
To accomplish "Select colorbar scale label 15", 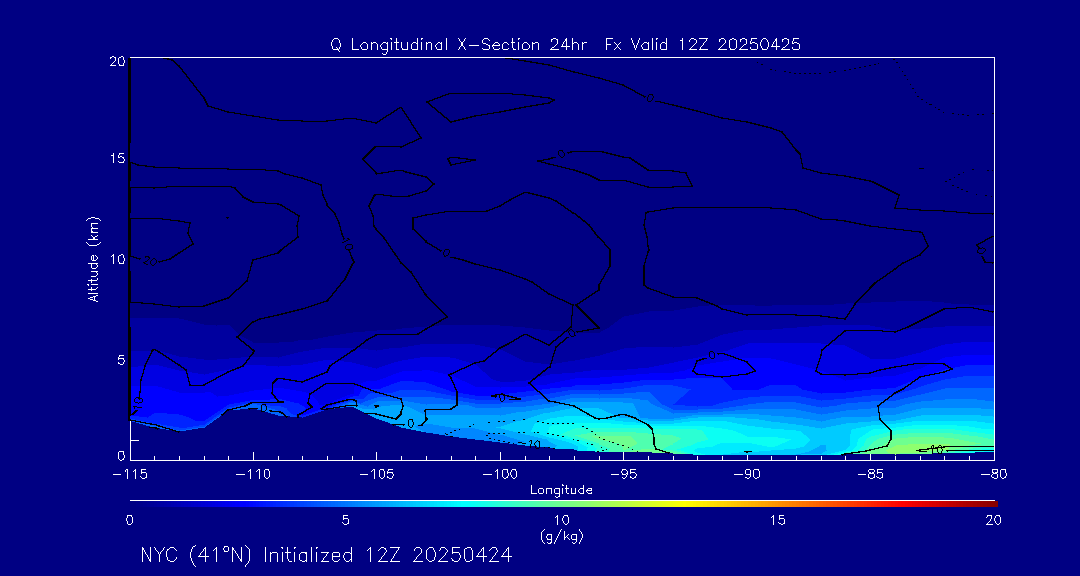I will tap(778, 520).
